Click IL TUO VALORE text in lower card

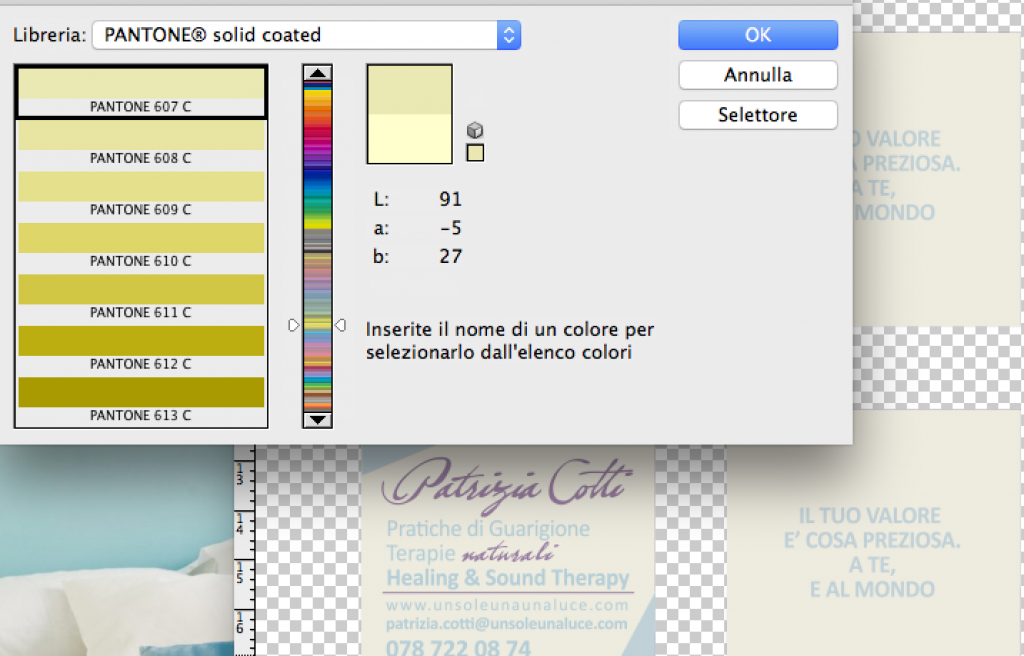click(870, 516)
